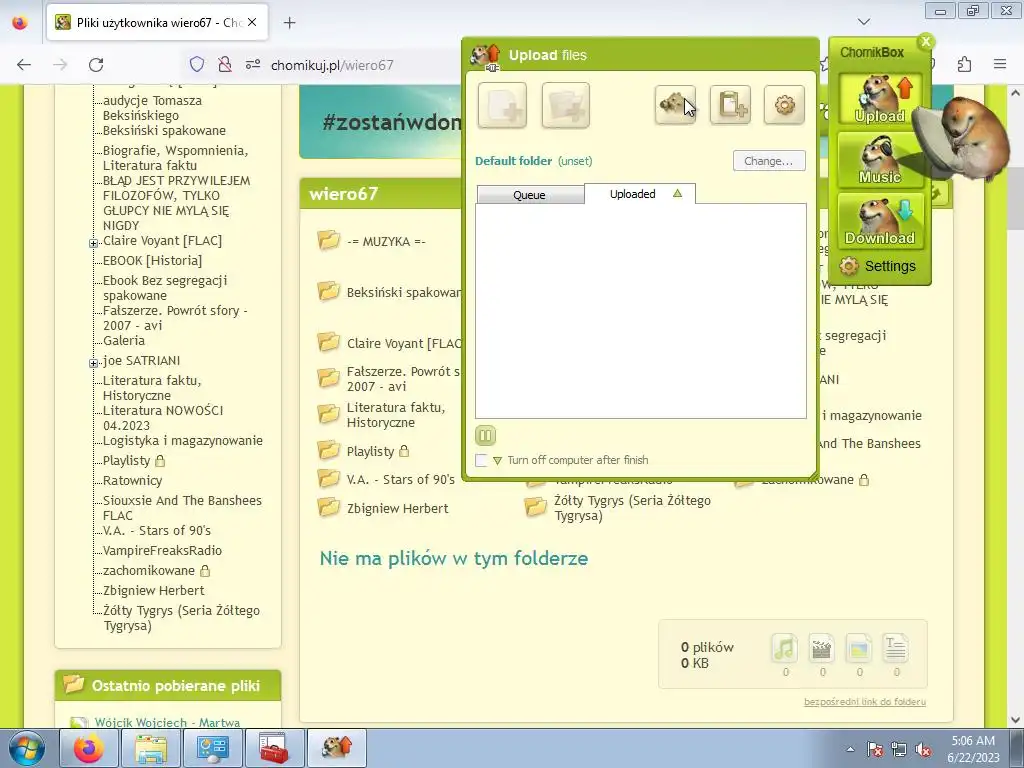Open the Playlisty folder in the main list

click(370, 451)
